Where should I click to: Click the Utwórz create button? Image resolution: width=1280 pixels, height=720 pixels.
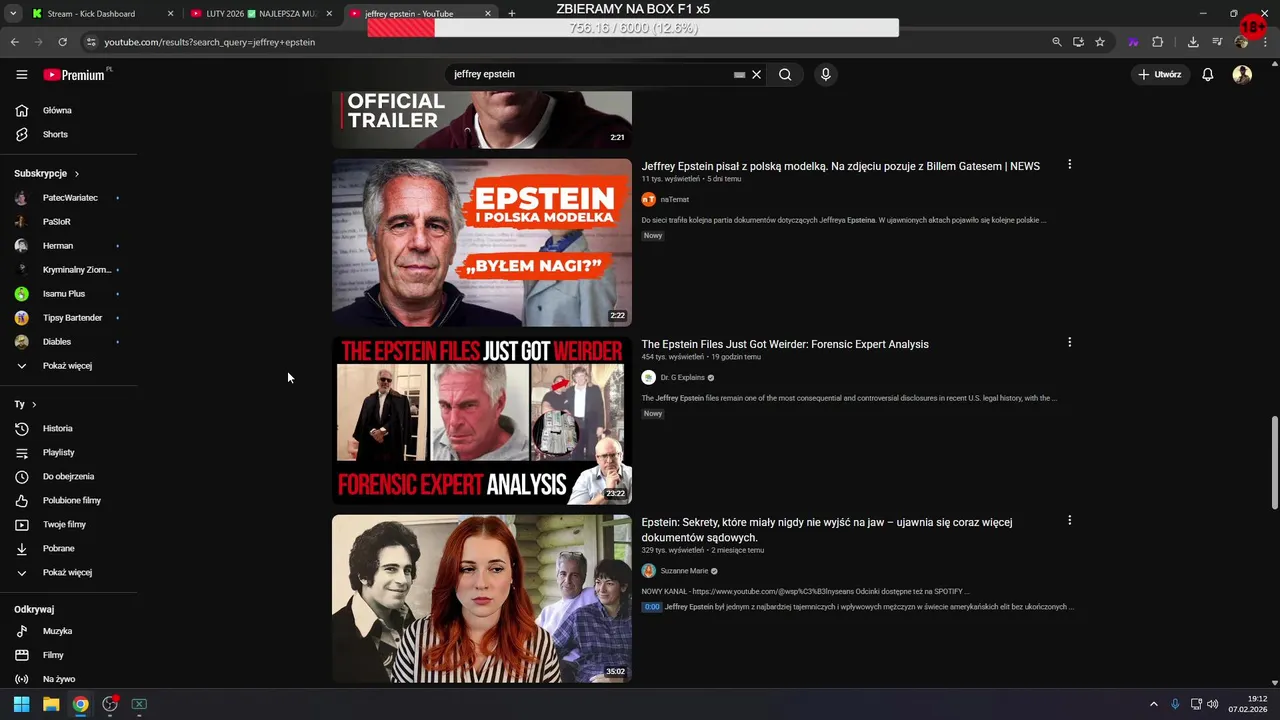(1160, 74)
